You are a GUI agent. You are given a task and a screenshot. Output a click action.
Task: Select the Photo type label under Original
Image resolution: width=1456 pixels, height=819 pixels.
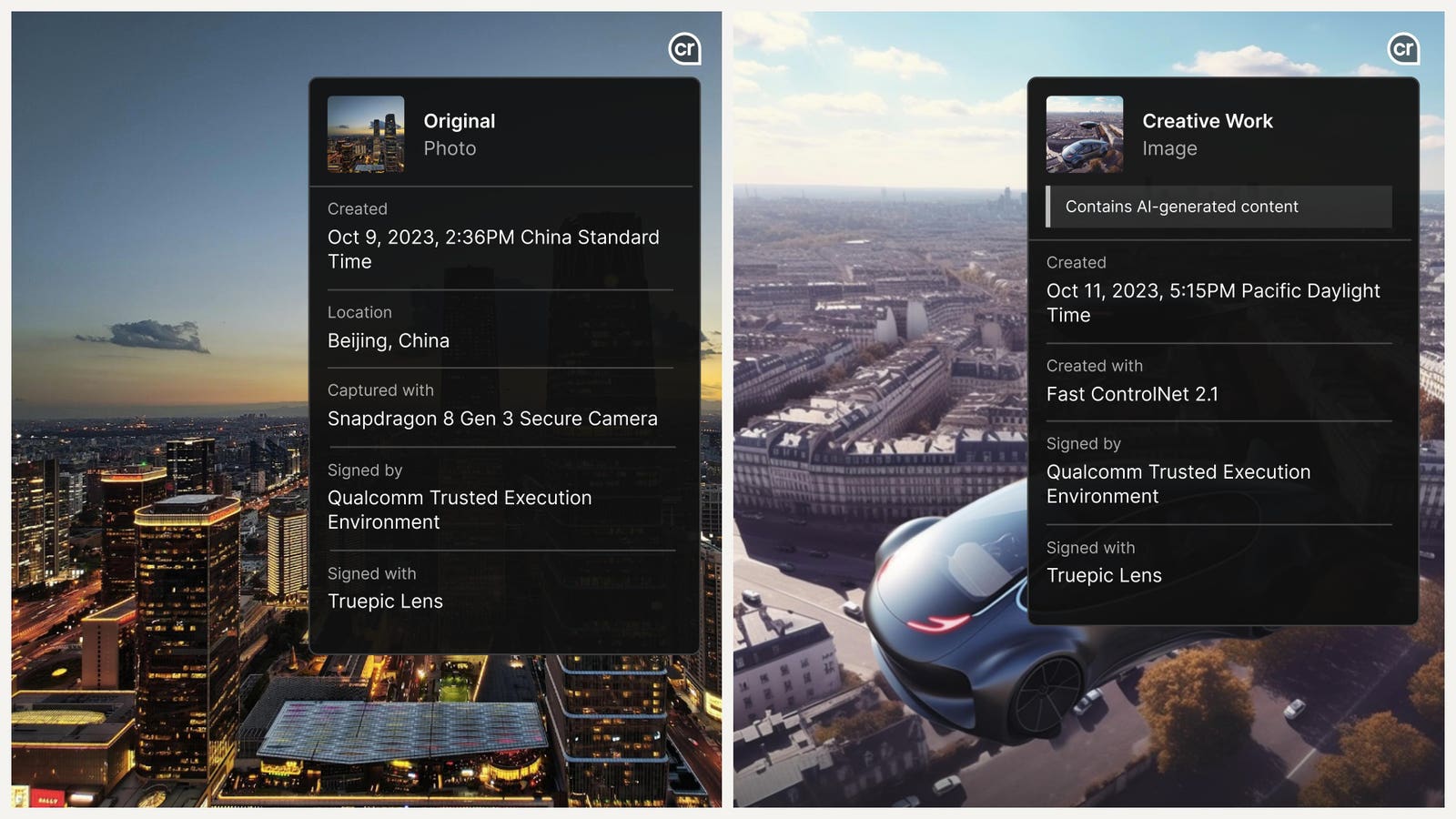[450, 148]
